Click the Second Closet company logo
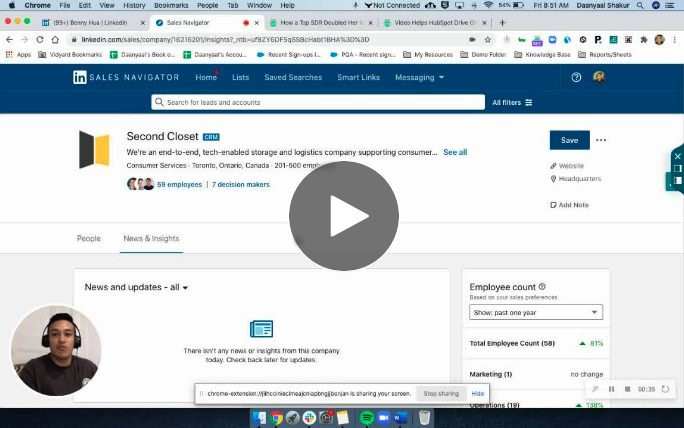This screenshot has height=428, width=684. coord(94,150)
